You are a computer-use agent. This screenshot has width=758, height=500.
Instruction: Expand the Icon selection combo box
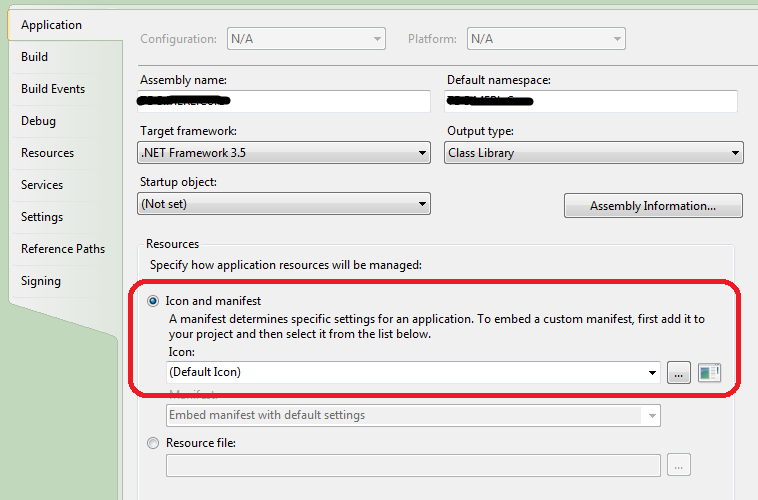(413, 372)
